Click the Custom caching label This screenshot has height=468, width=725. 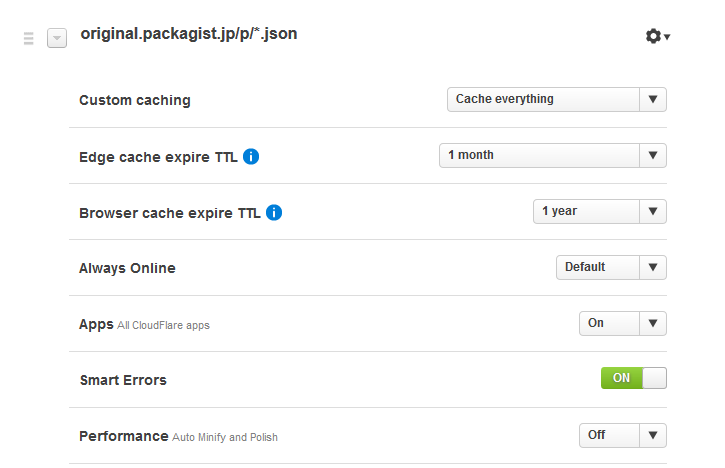coord(134,100)
